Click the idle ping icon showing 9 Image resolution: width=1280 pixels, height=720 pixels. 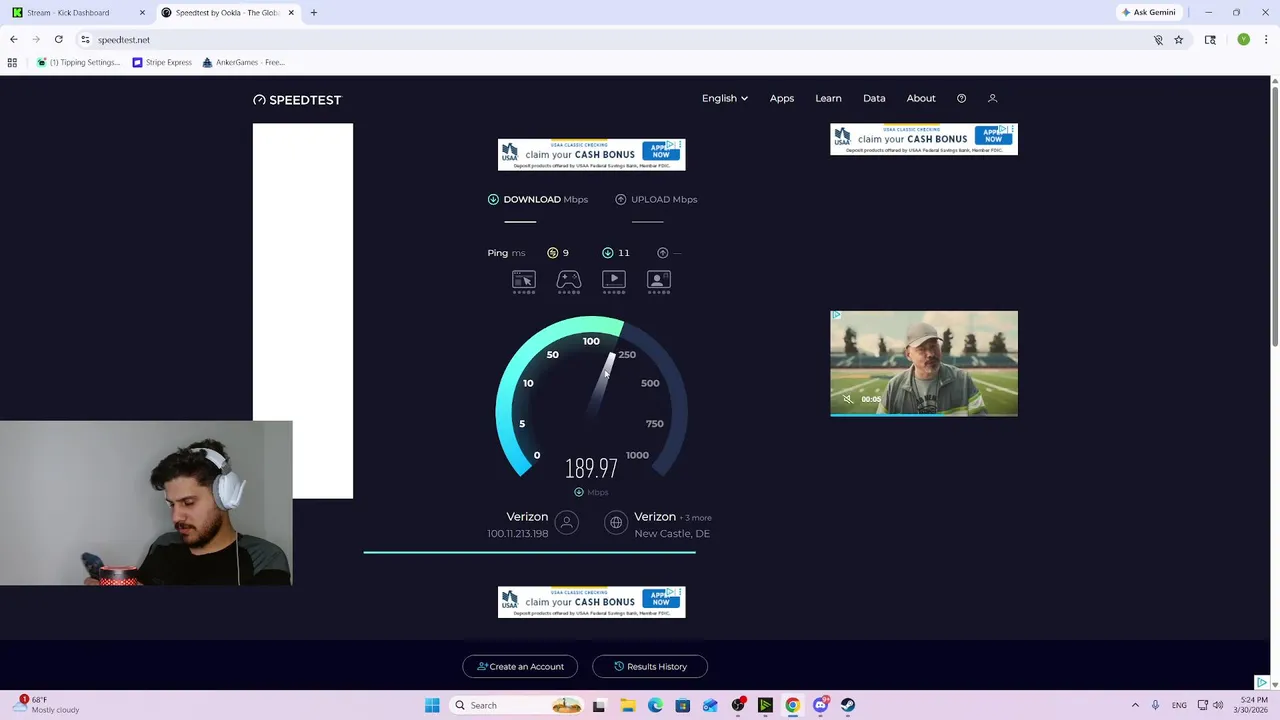coord(552,253)
